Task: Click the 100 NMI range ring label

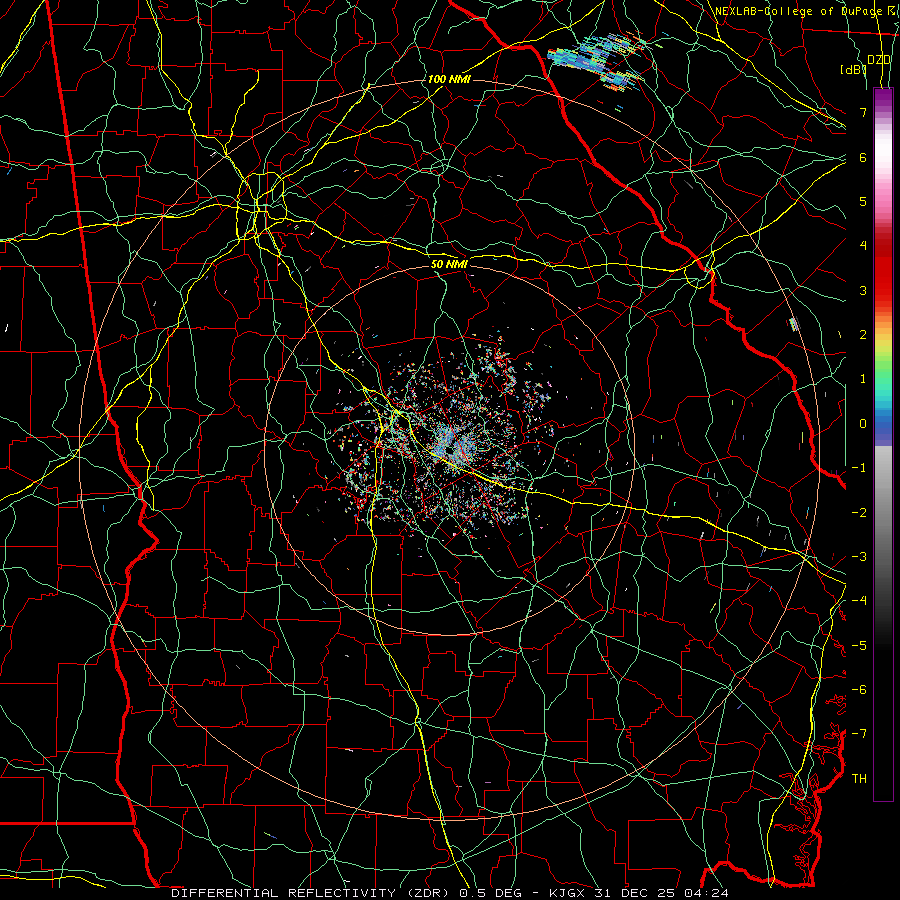Action: click(449, 79)
